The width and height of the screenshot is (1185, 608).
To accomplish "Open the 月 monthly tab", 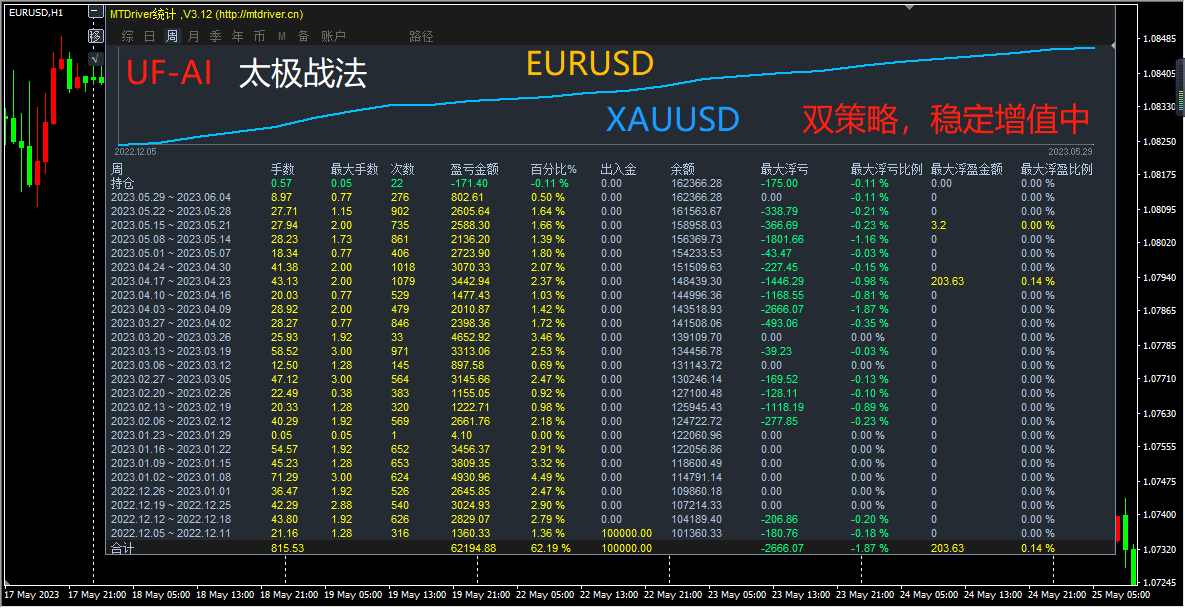I will 194,35.
